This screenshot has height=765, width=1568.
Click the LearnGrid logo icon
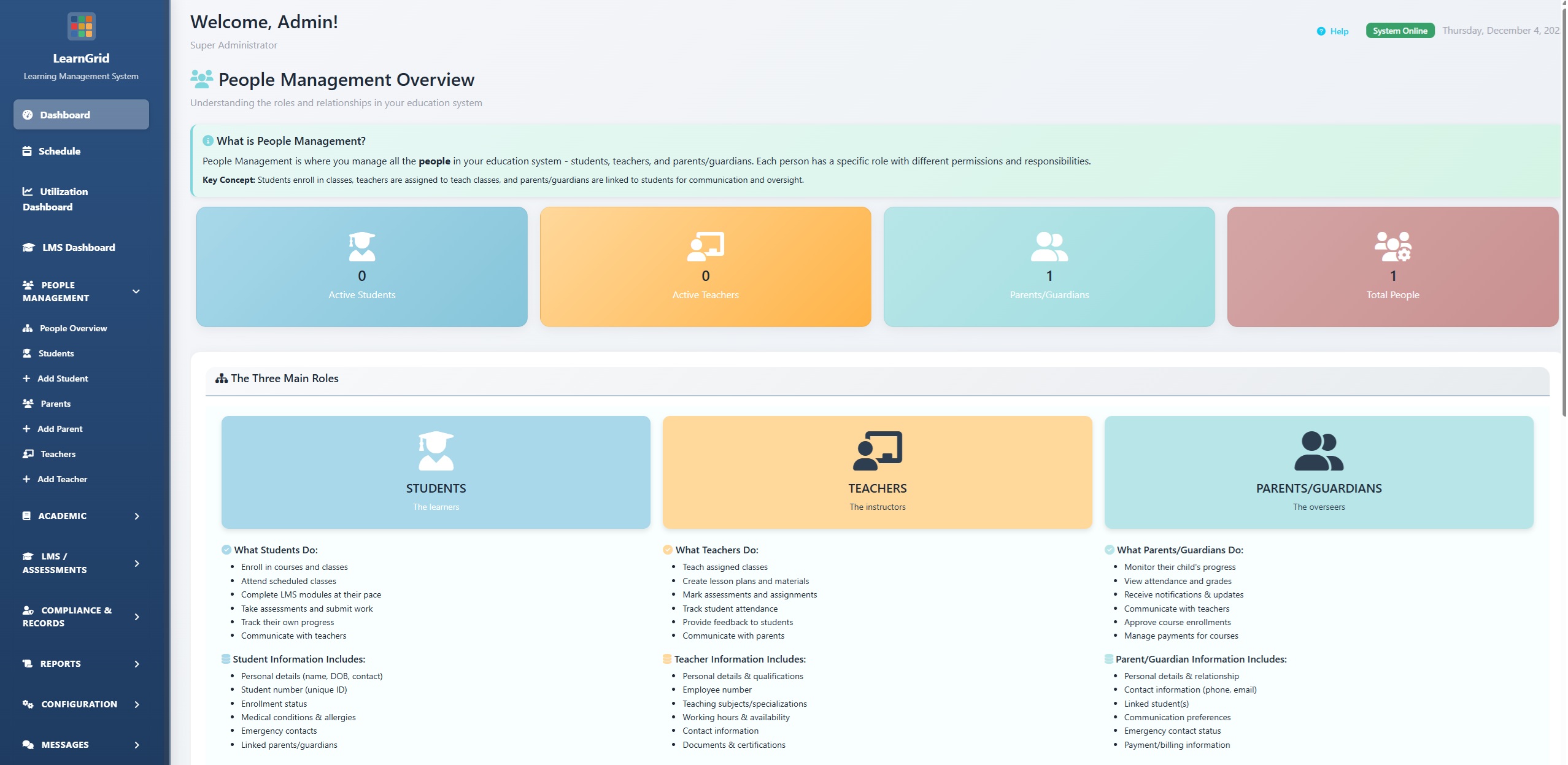coord(81,26)
